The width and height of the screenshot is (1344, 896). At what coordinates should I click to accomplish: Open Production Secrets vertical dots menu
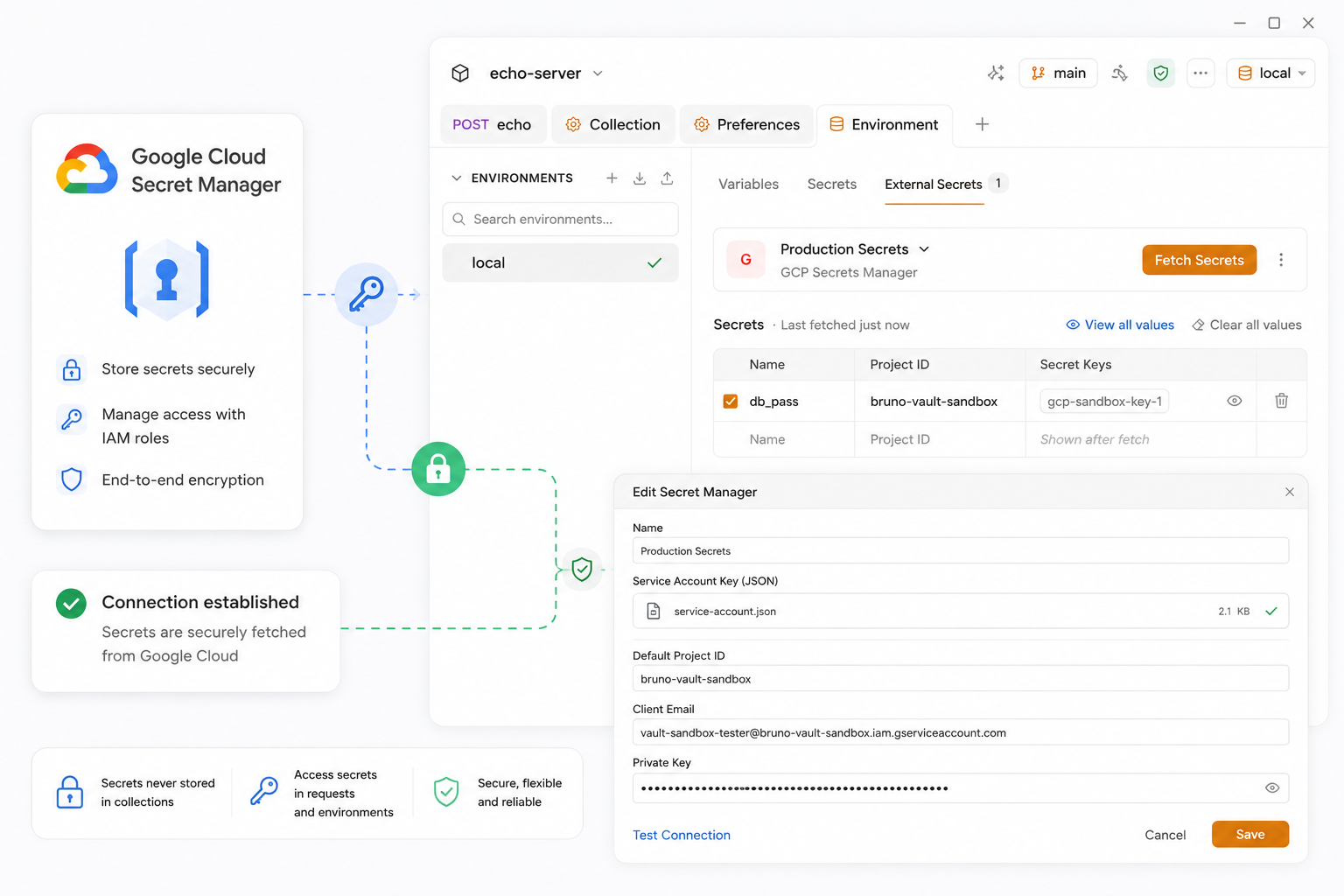(1281, 260)
